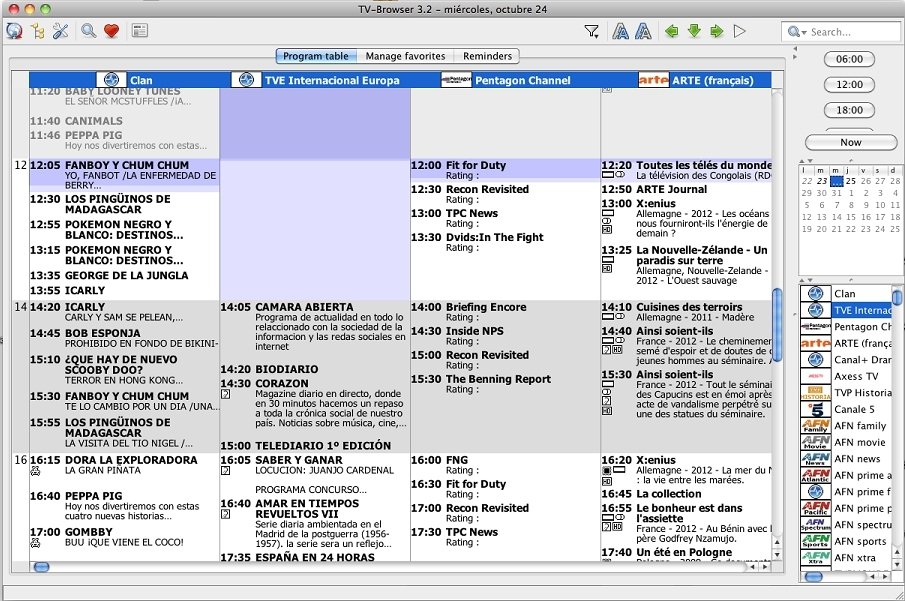This screenshot has width=905, height=601.
Task: Click program table vertical scrollbar thumb
Action: pyautogui.click(x=777, y=324)
